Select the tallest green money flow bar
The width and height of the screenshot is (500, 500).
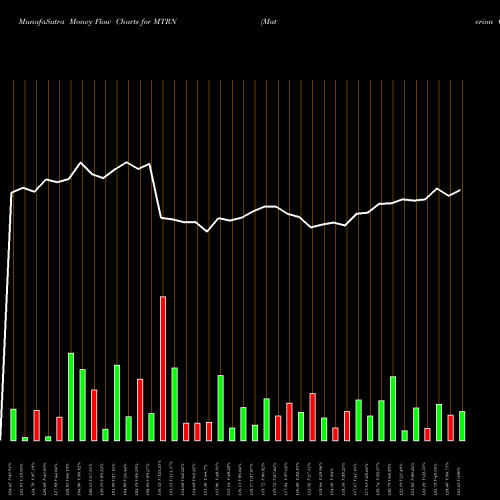[71, 397]
